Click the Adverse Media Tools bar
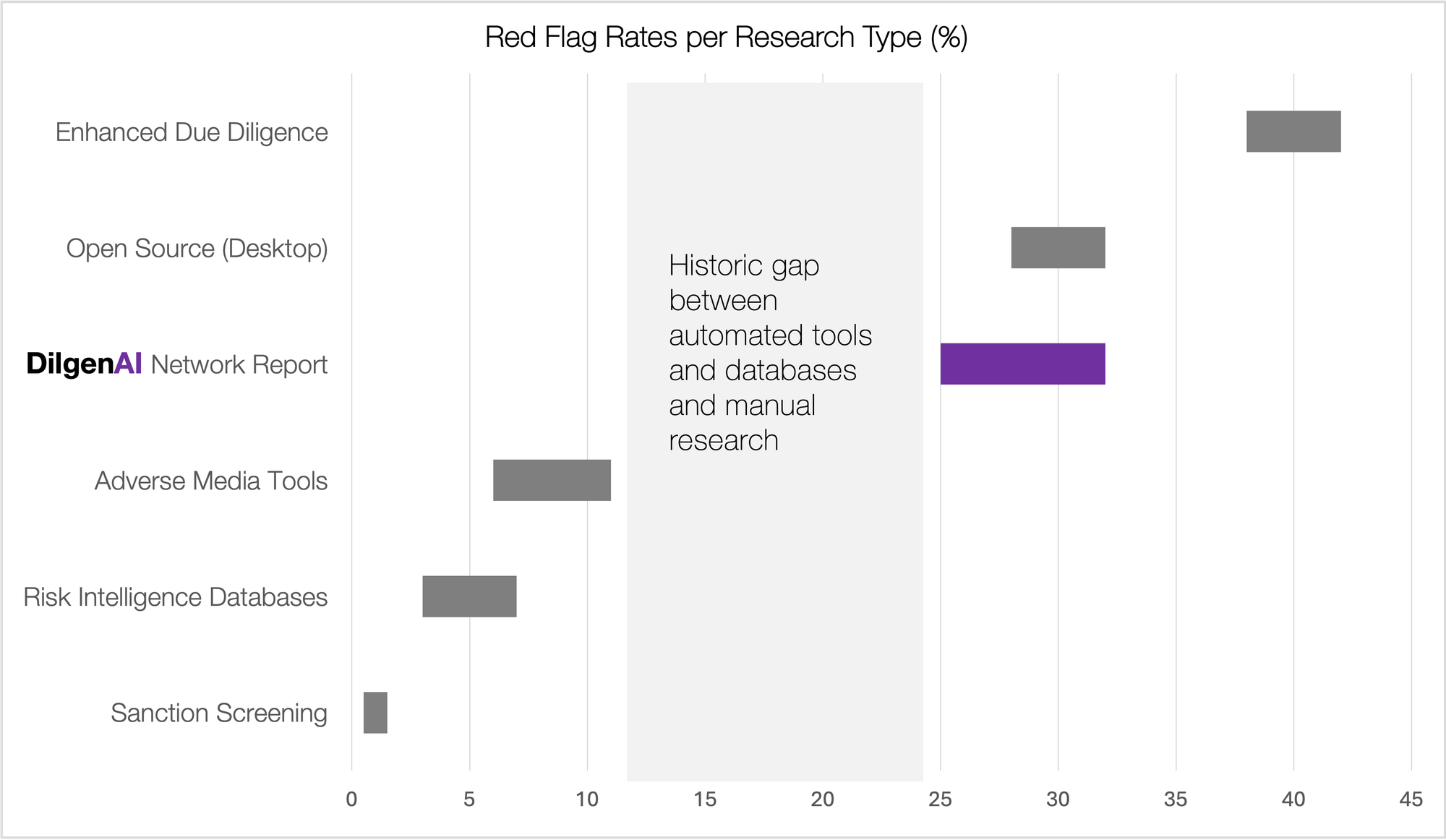Viewport: 1446px width, 840px height. point(552,480)
